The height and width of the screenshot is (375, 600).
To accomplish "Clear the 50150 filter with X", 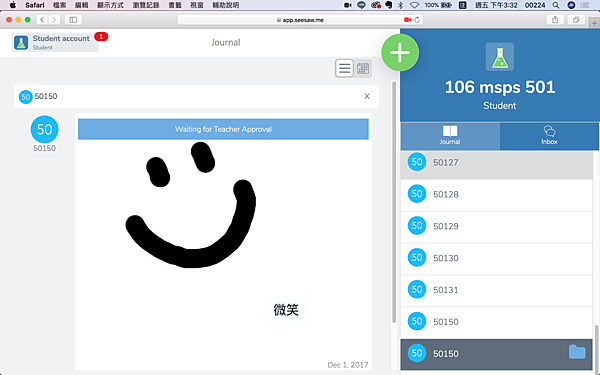I will pos(367,96).
